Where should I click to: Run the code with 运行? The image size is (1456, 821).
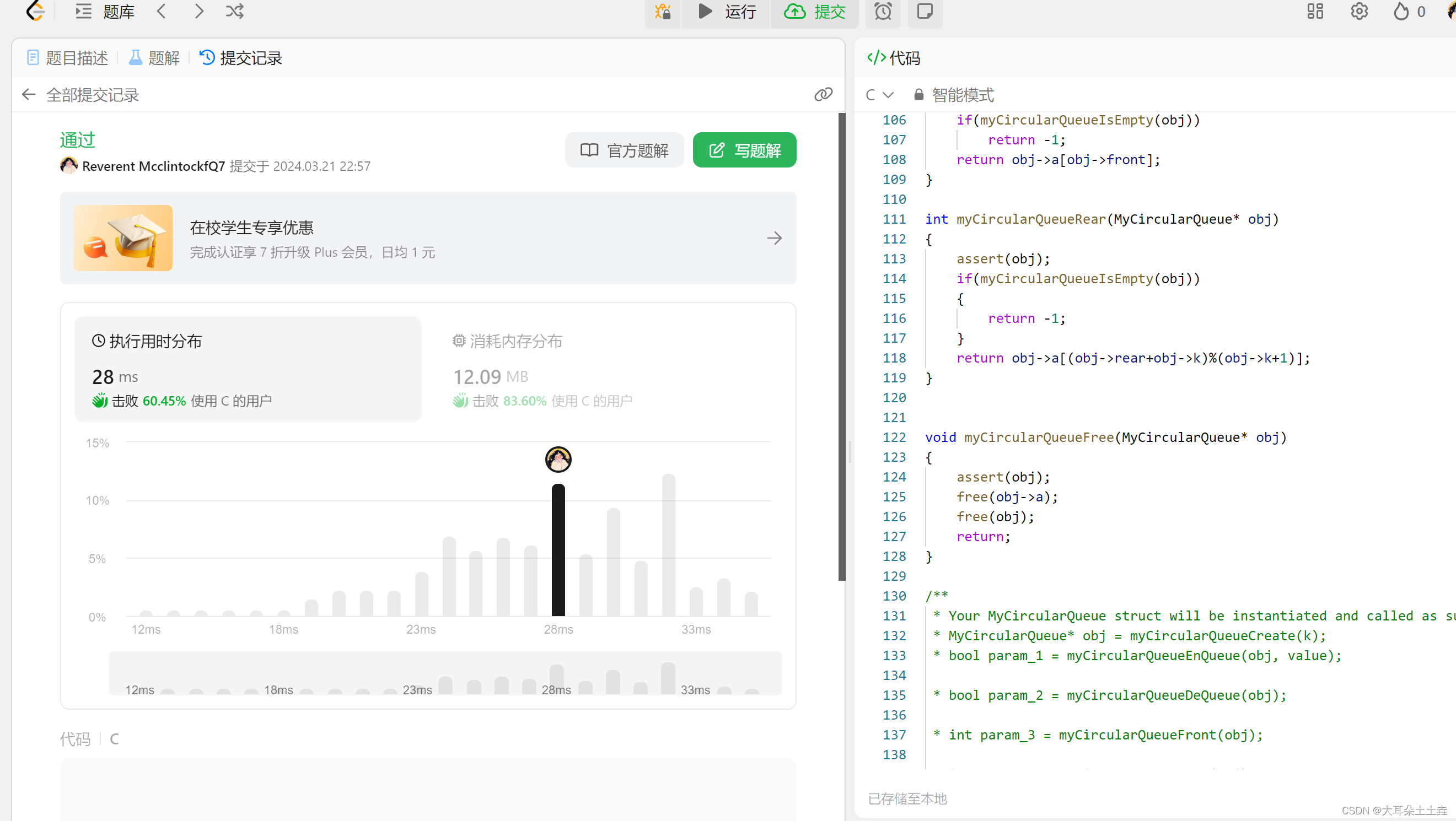(x=726, y=12)
